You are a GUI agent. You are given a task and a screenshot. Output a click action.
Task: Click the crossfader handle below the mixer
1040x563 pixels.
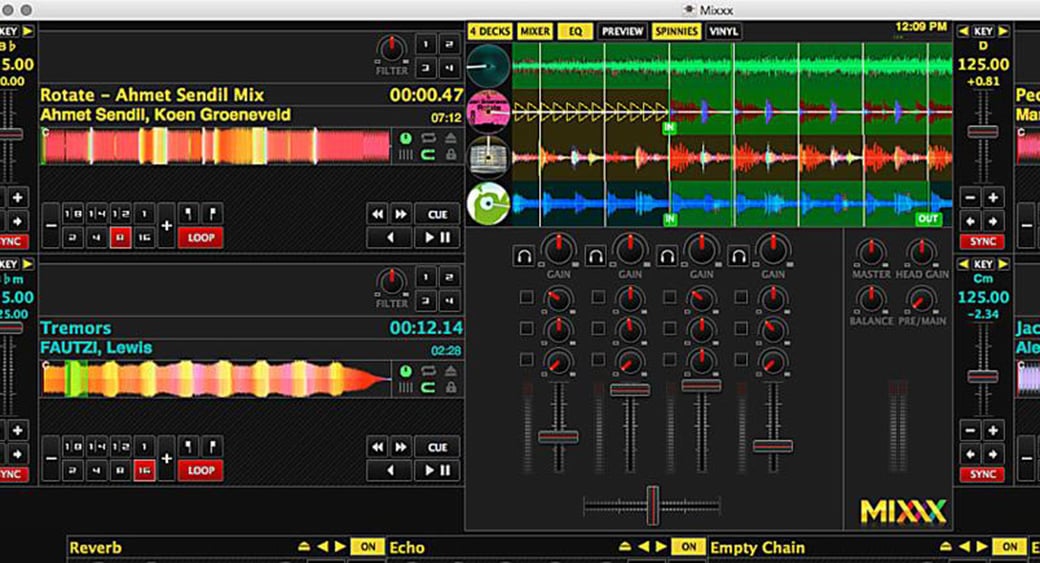coord(652,504)
